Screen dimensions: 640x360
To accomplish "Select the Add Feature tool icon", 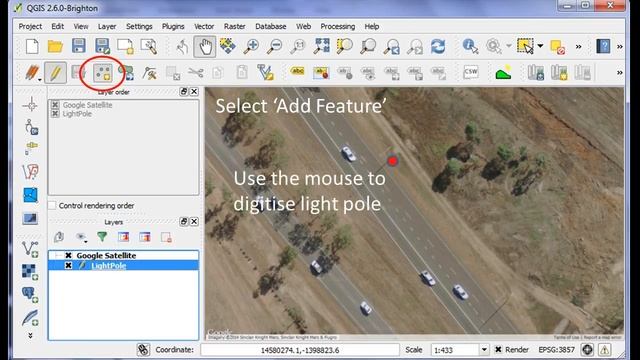I will pyautogui.click(x=102, y=73).
